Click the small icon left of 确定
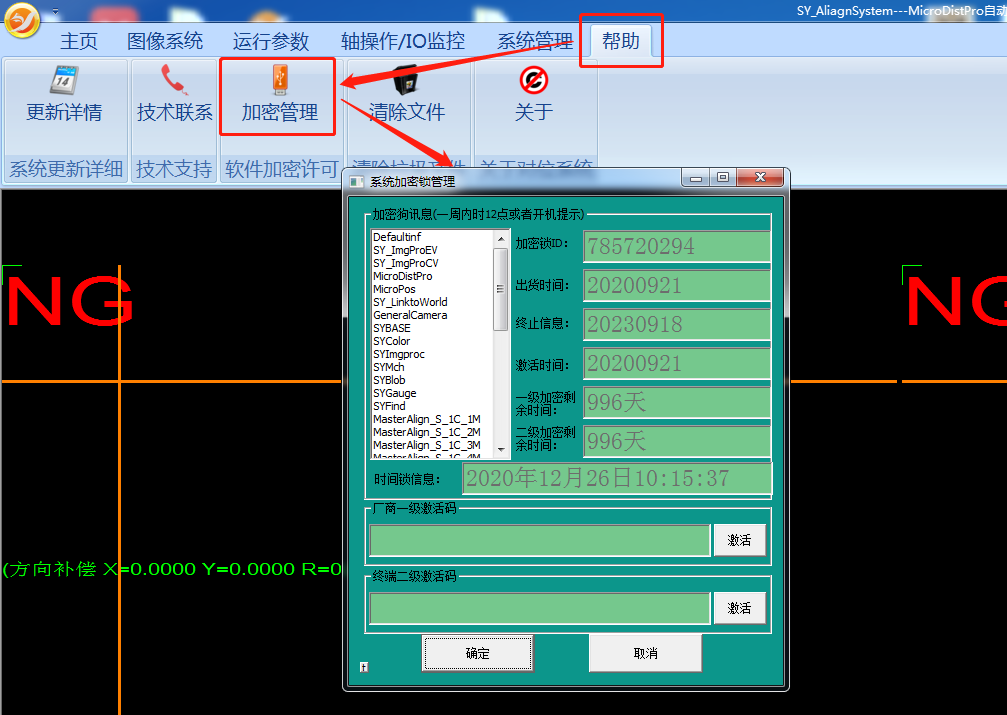The height and width of the screenshot is (715, 1007). (363, 666)
